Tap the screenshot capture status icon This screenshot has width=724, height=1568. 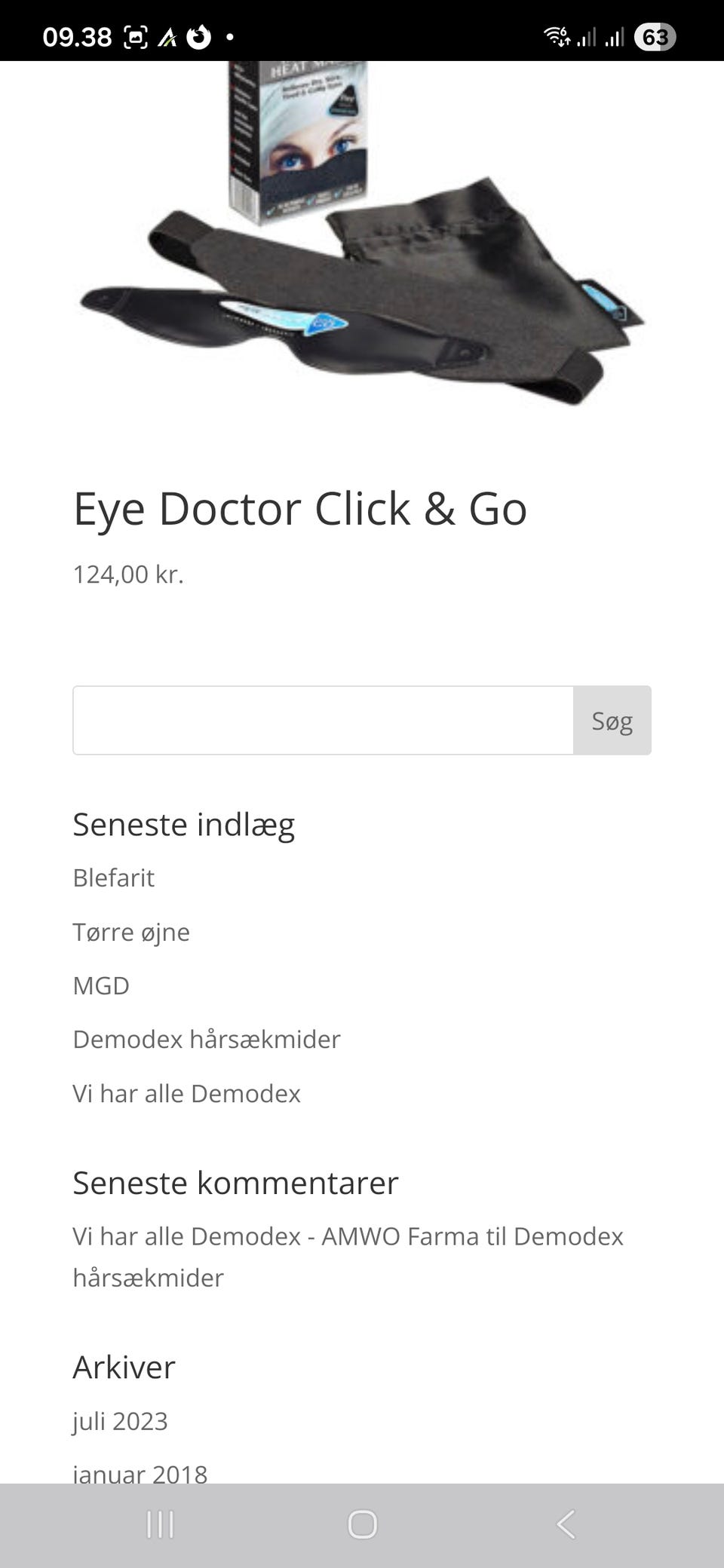click(135, 37)
